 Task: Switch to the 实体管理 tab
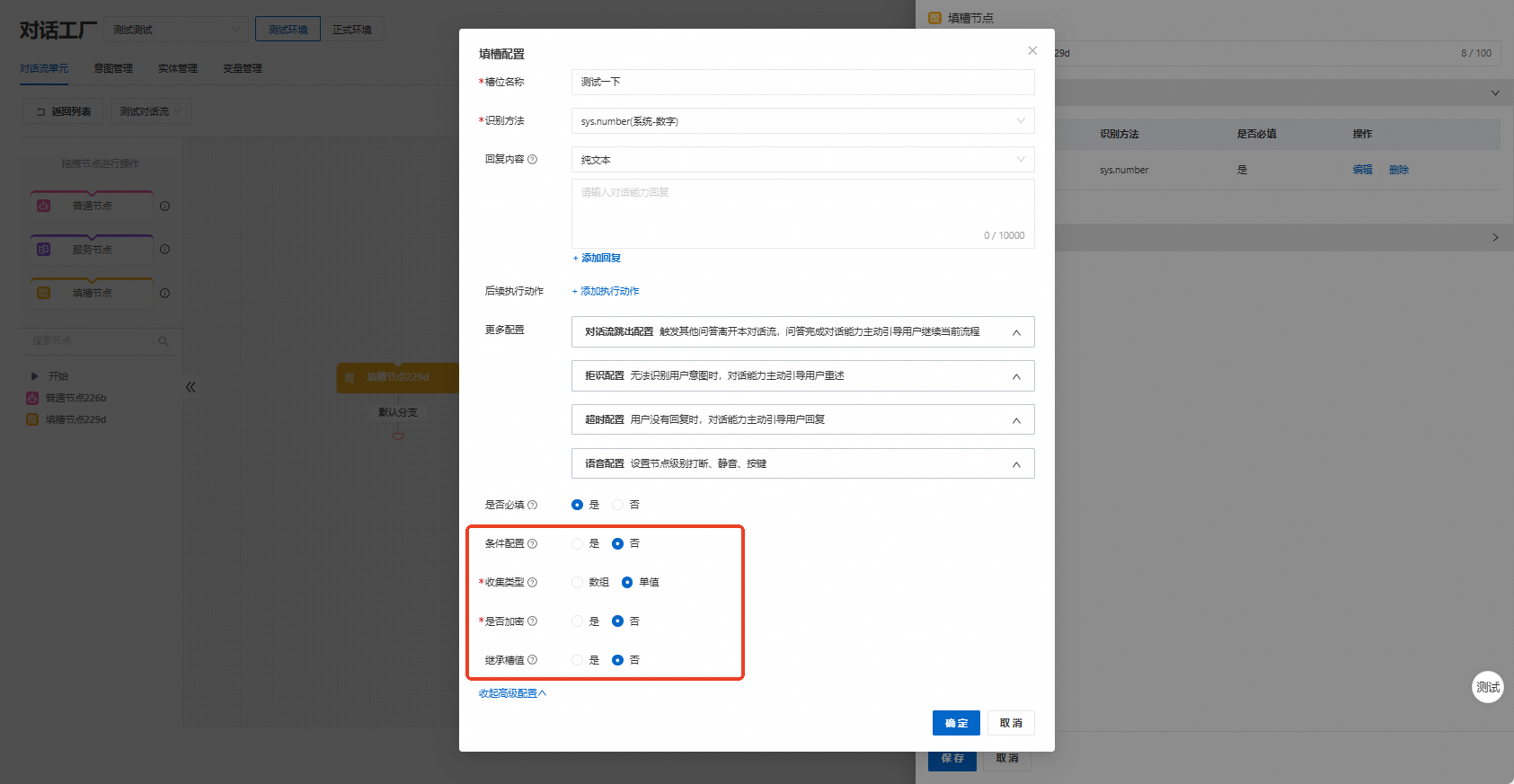tap(178, 68)
